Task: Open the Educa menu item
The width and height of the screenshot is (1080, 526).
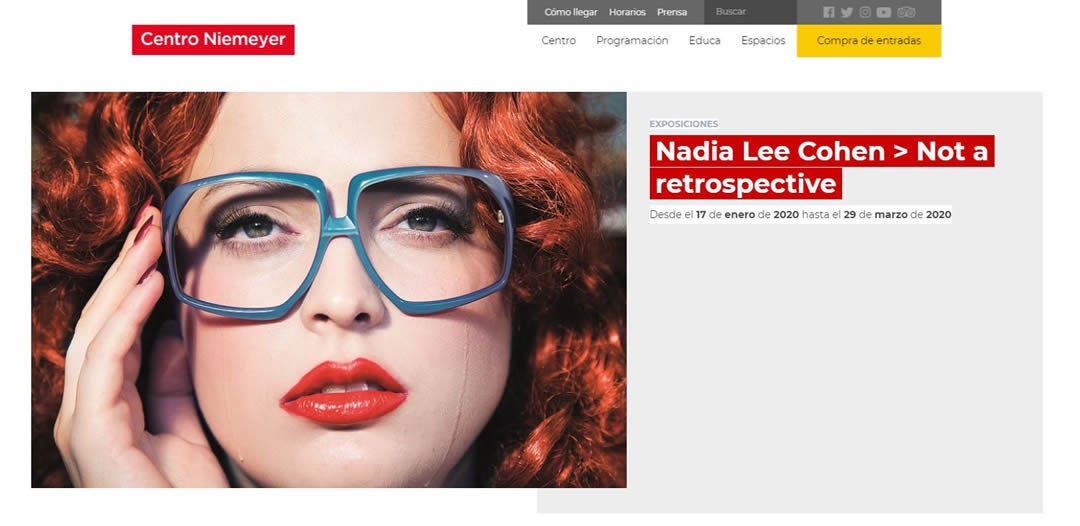Action: click(x=705, y=41)
